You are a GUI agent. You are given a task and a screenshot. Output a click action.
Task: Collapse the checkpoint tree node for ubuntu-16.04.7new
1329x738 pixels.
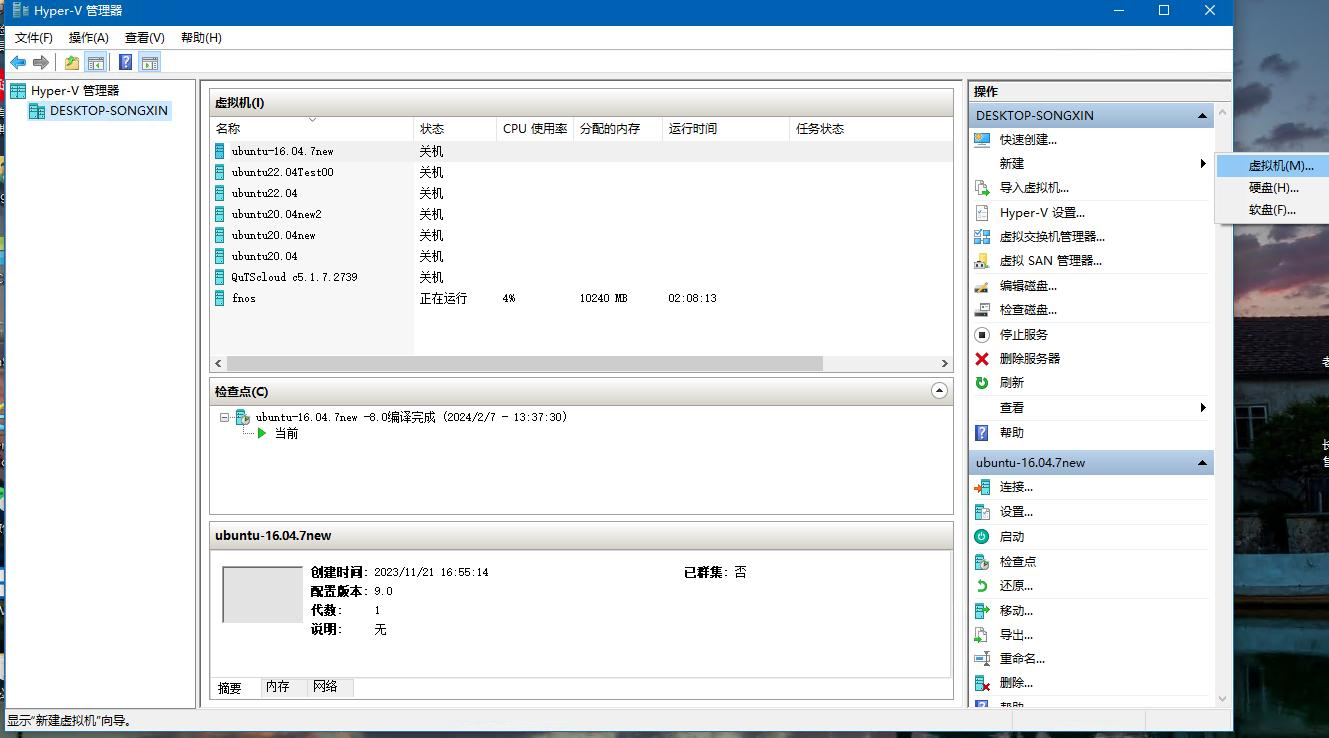(x=225, y=417)
